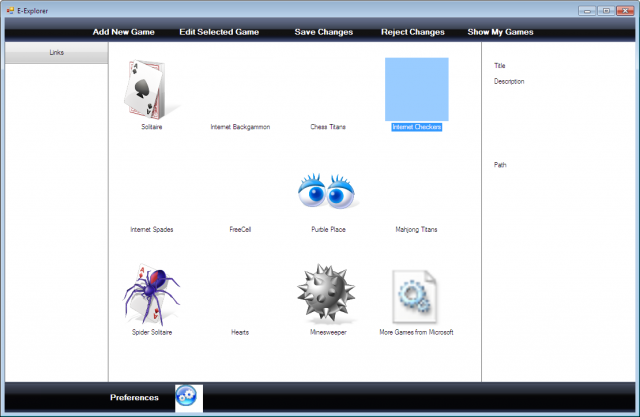Select the More Games from Microsoft gear icon
Image resolution: width=640 pixels, height=417 pixels.
click(415, 296)
